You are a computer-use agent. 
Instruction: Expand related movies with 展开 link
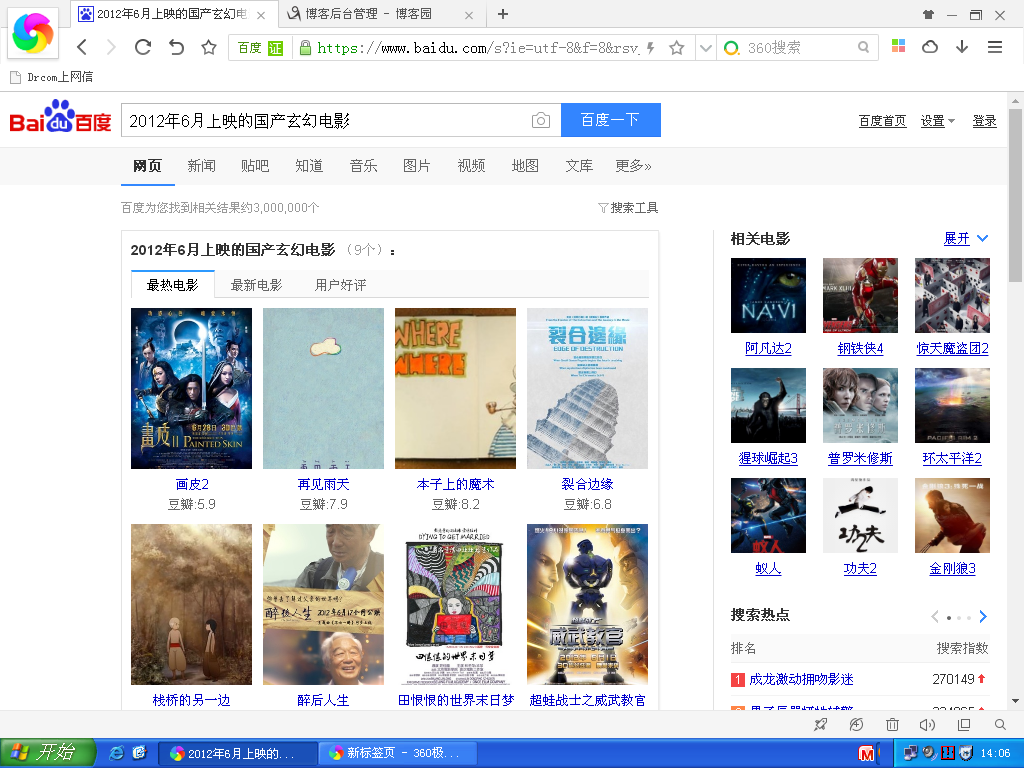pyautogui.click(x=965, y=238)
